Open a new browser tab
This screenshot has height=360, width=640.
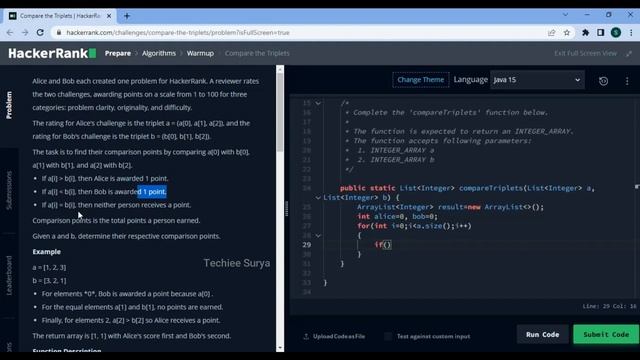(127, 16)
